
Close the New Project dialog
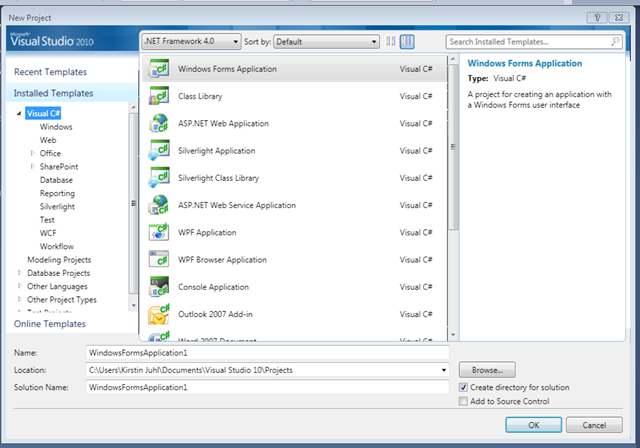click(x=619, y=17)
